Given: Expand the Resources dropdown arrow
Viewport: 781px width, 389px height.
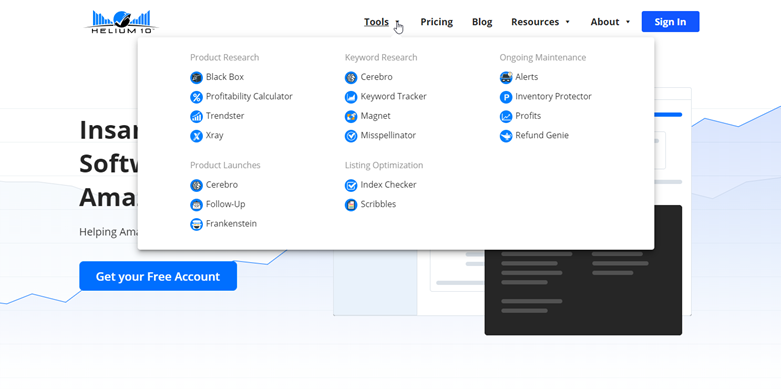Looking at the screenshot, I should point(567,22).
